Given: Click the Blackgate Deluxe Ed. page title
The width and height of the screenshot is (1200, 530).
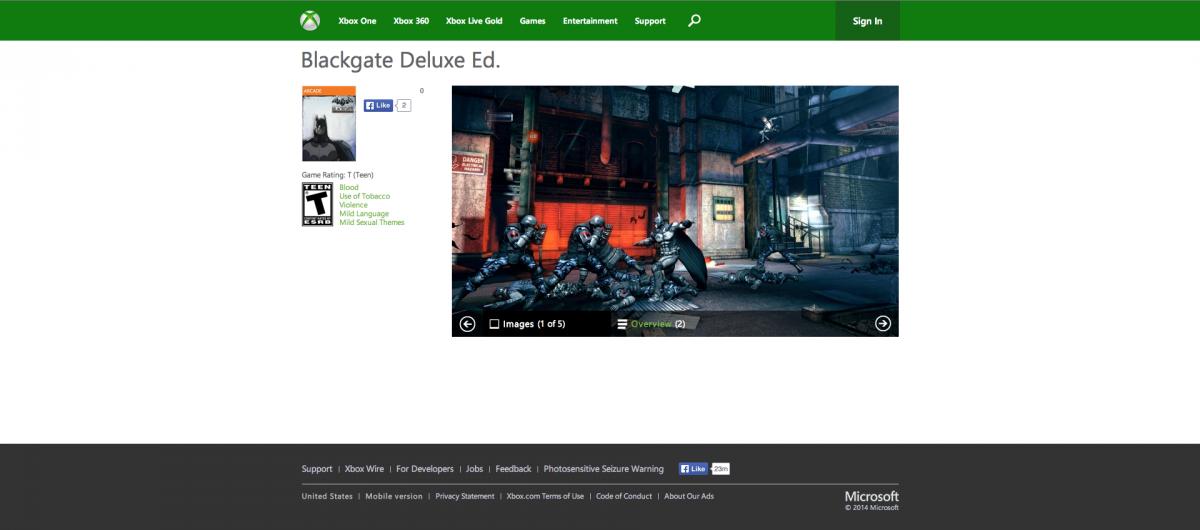Looking at the screenshot, I should 401,60.
